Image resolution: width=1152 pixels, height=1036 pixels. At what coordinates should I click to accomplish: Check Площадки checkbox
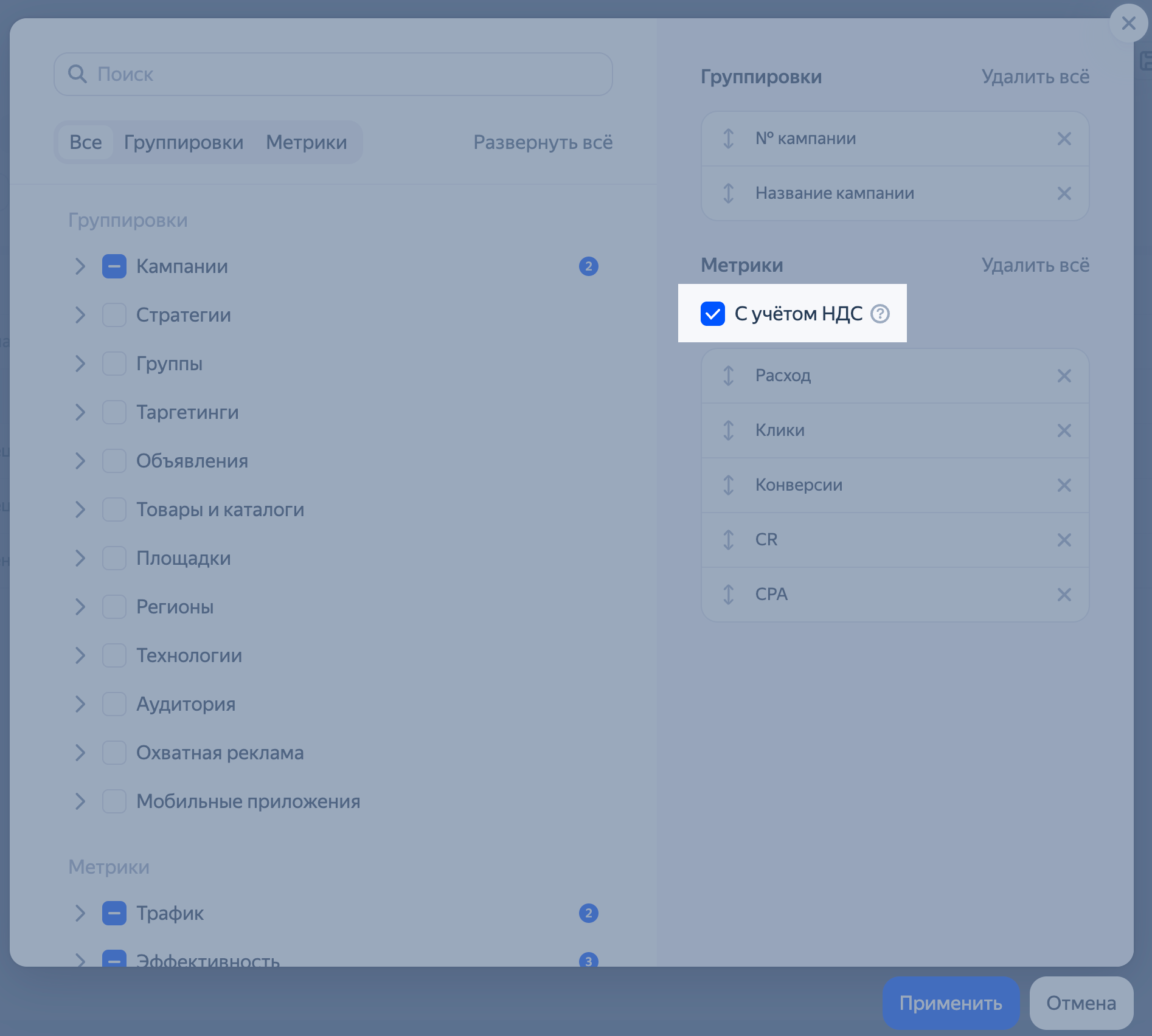coord(114,558)
